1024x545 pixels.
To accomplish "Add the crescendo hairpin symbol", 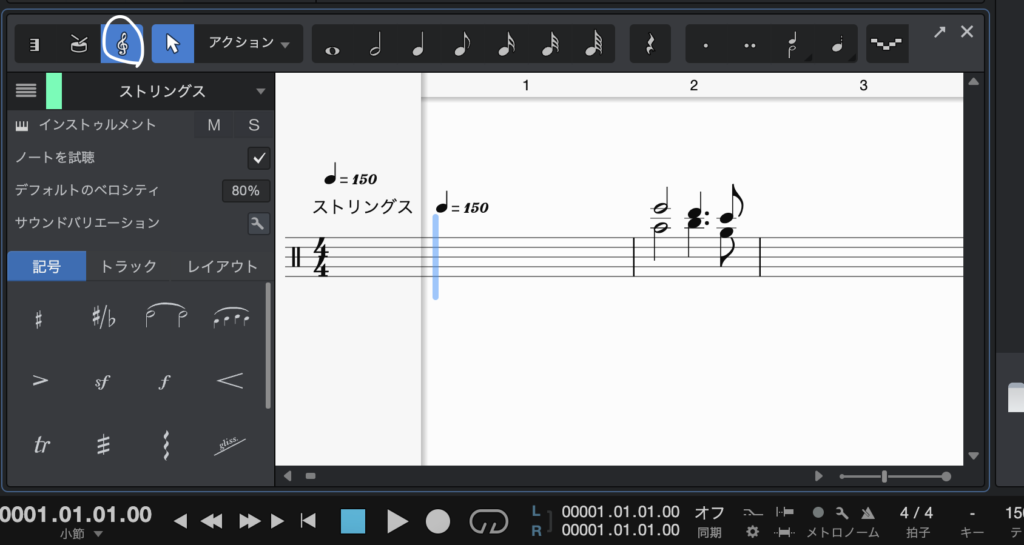I will point(229,381).
